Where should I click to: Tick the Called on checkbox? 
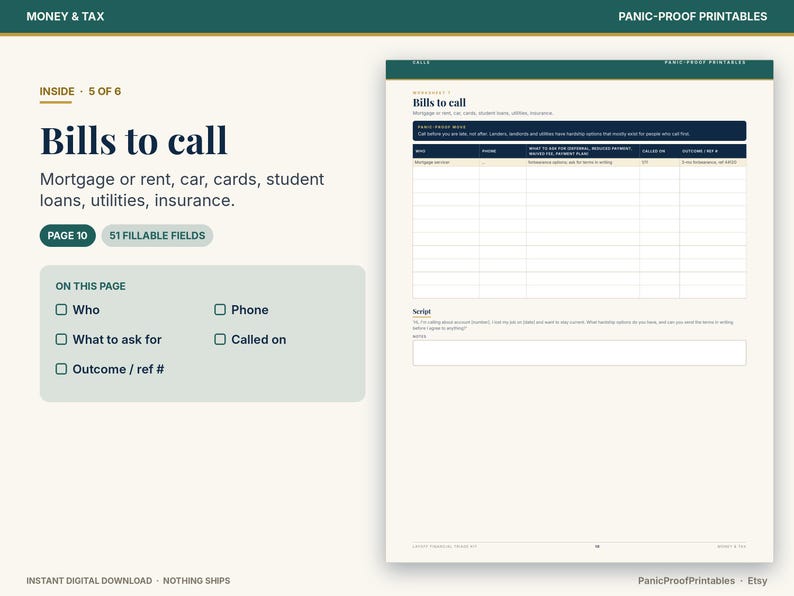coord(220,339)
